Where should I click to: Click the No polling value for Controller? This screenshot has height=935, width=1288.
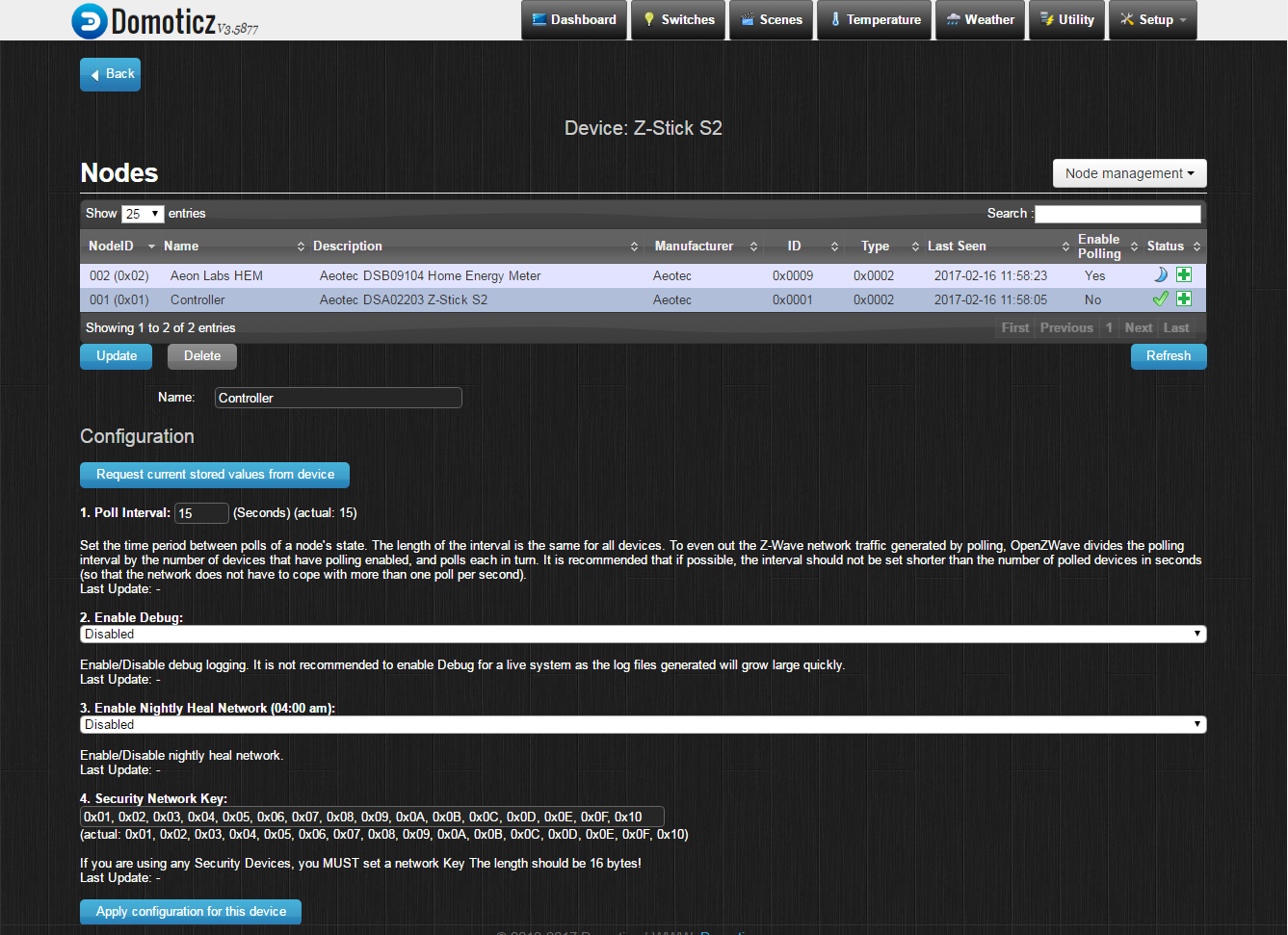1093,300
